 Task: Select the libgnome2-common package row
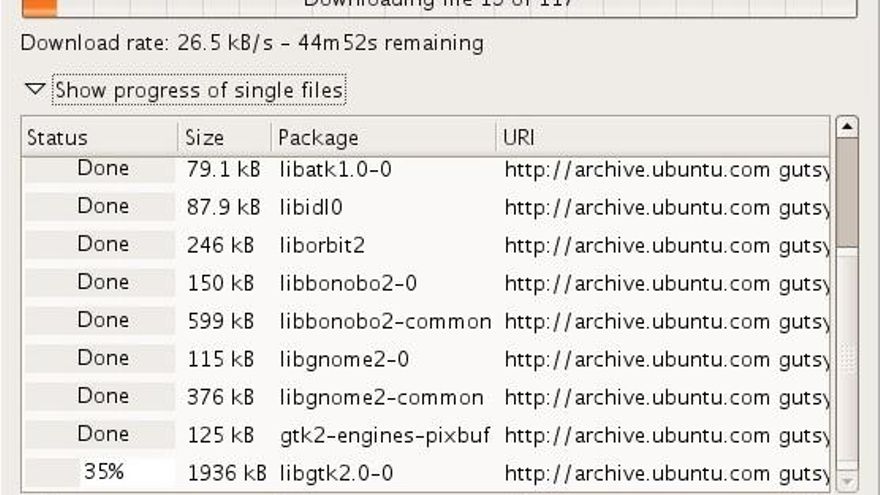coord(381,397)
